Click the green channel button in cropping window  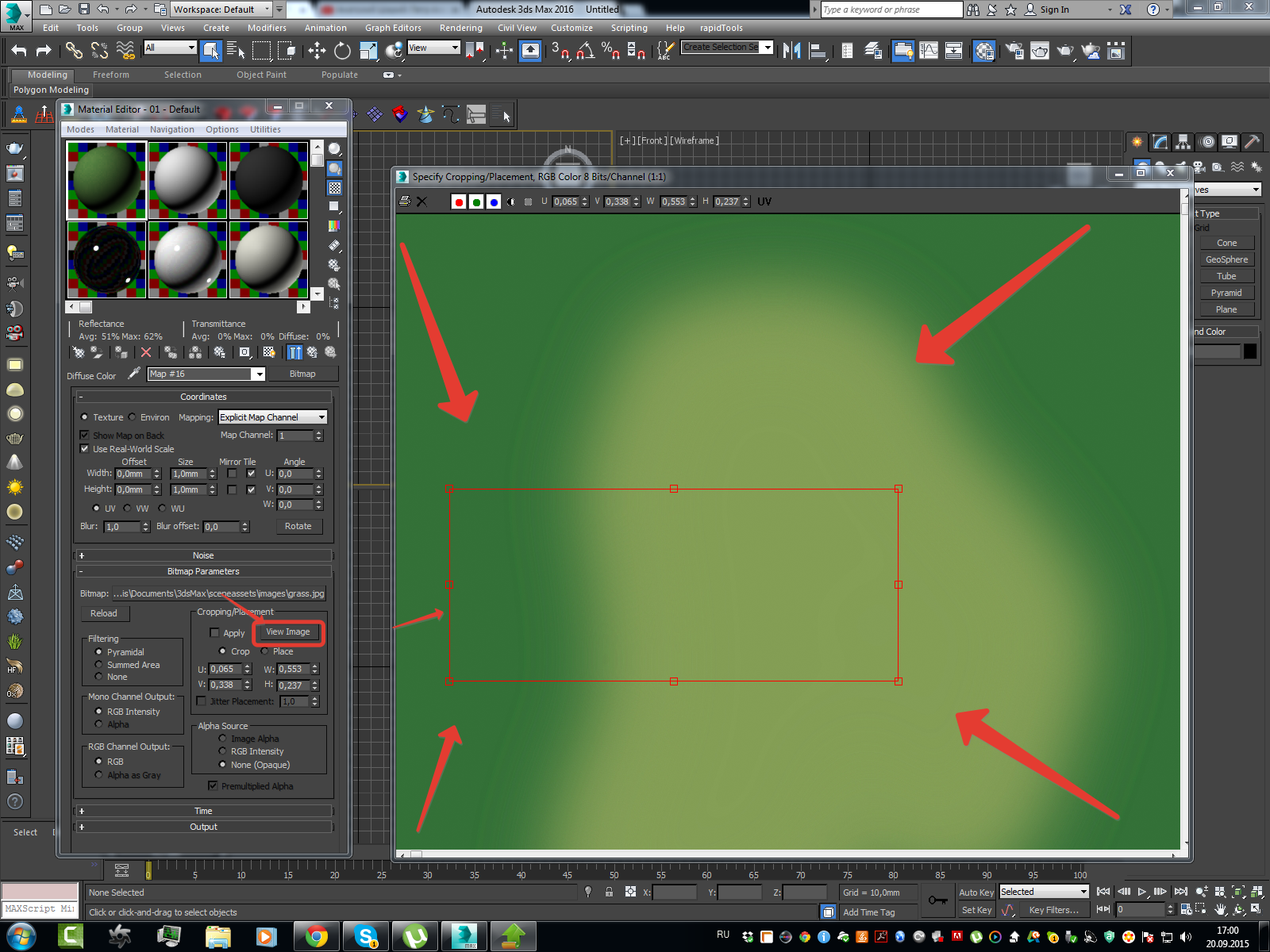point(476,202)
